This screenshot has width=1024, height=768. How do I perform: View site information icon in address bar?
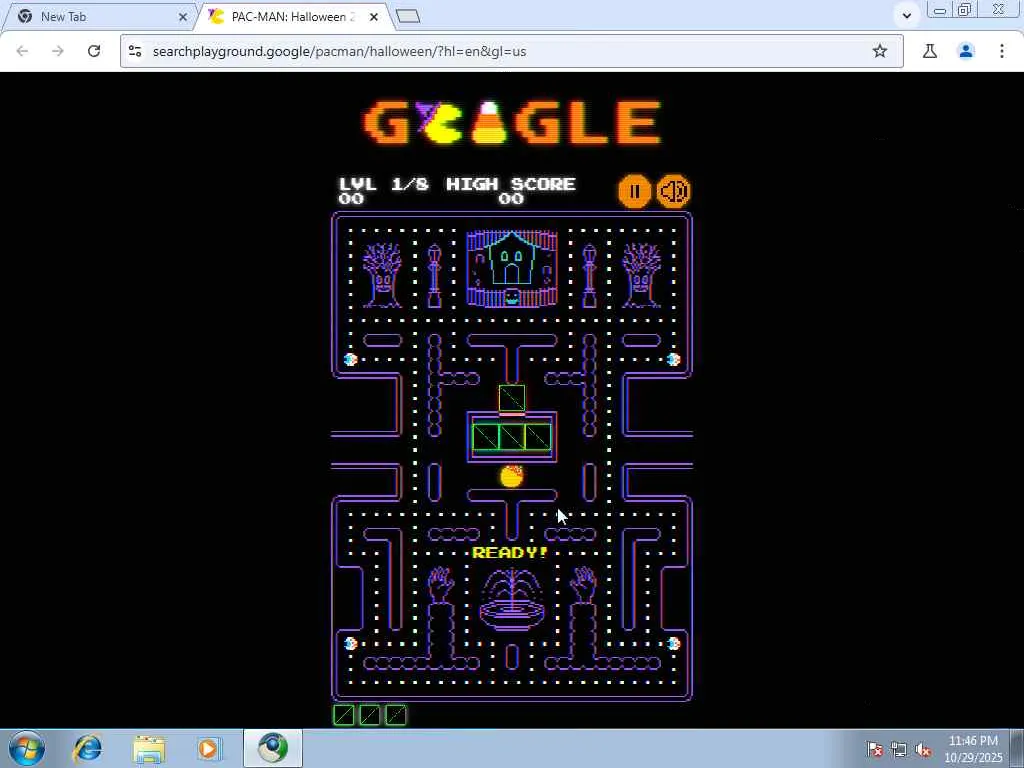135,51
